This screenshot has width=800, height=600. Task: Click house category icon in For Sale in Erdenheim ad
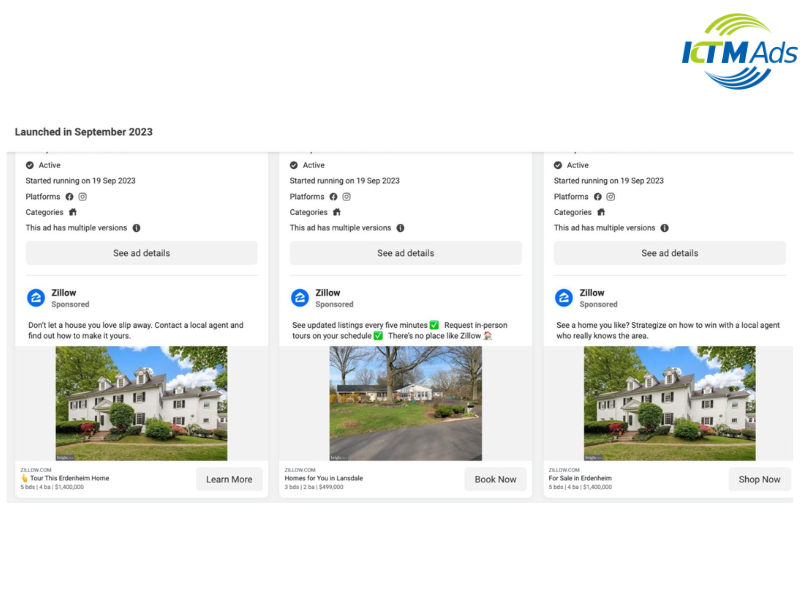coord(601,212)
